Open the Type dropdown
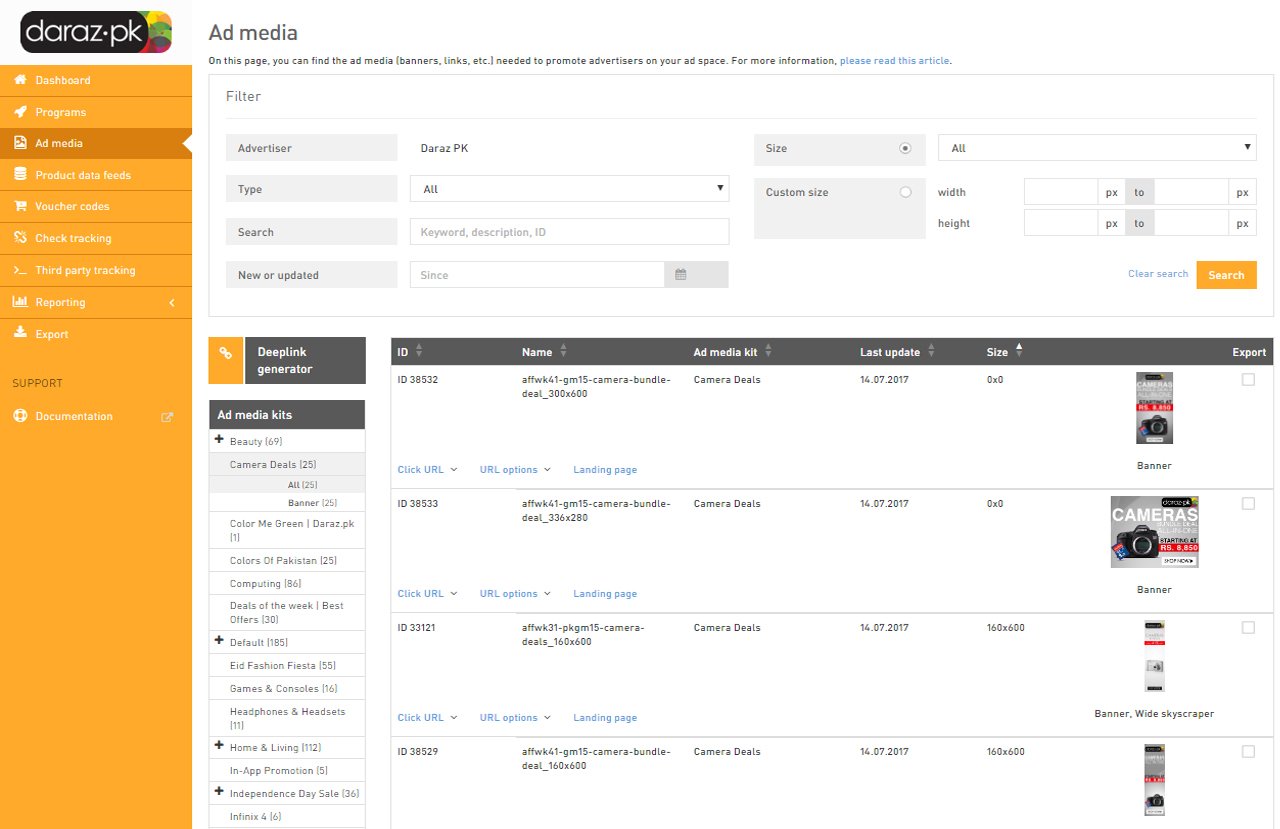1280x829 pixels. click(569, 188)
